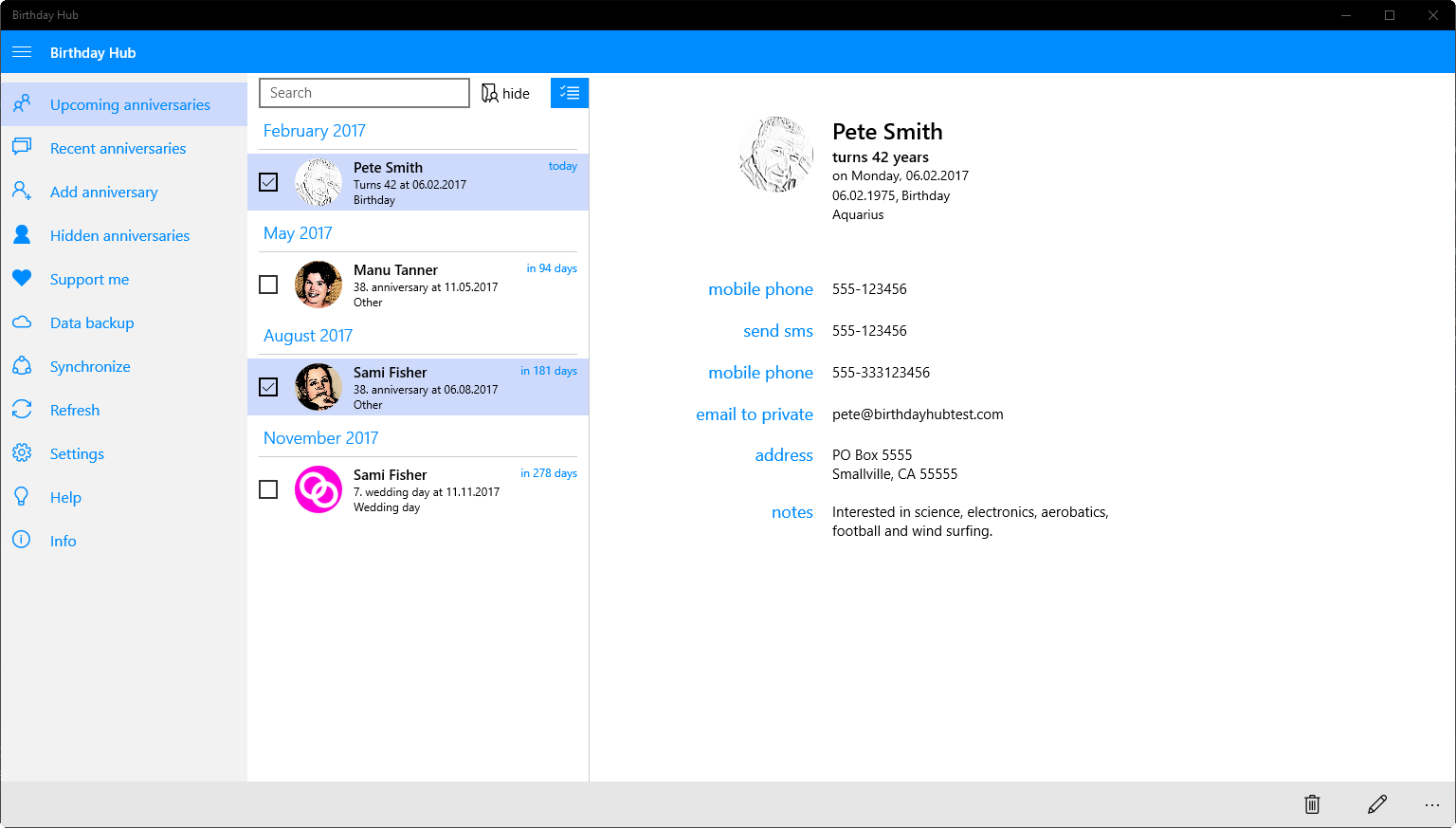This screenshot has height=828, width=1456.
Task: Uncheck Sami Fisher's August anniversary checkbox
Action: (268, 387)
